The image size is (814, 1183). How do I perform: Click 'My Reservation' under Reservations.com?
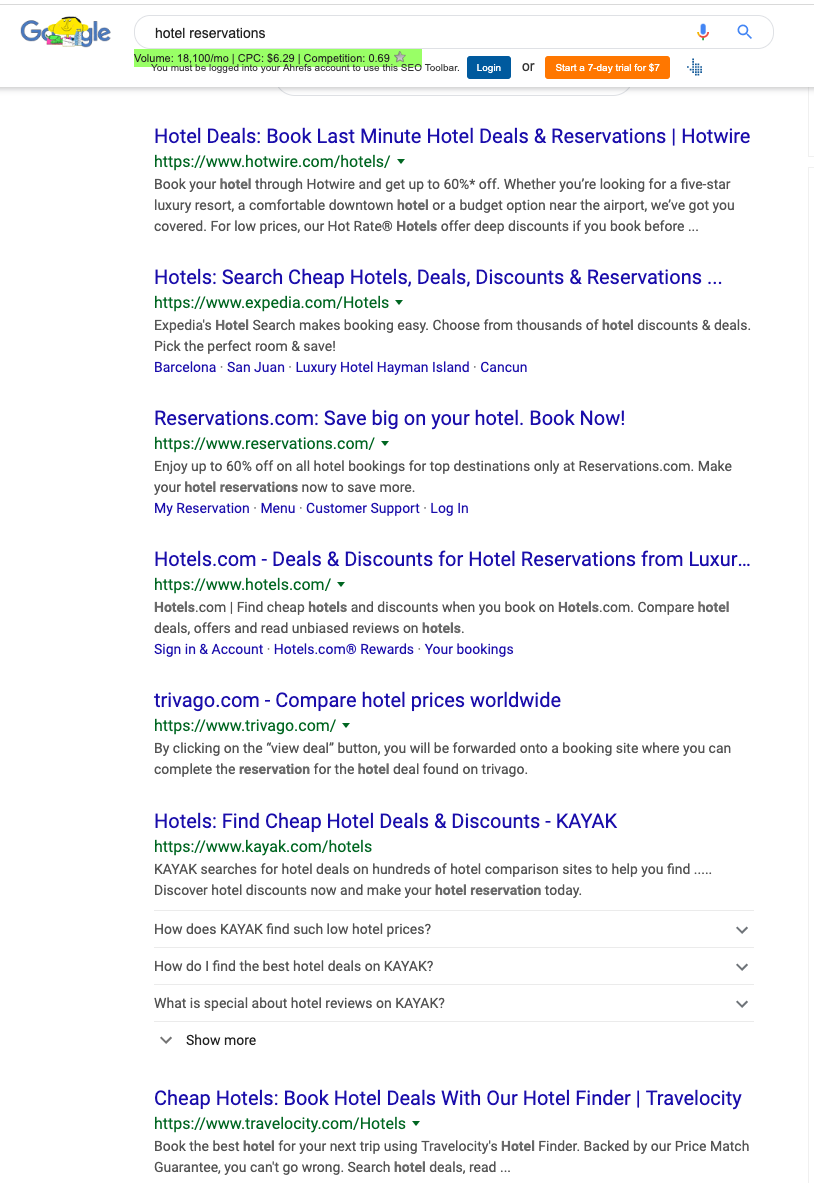(x=201, y=508)
